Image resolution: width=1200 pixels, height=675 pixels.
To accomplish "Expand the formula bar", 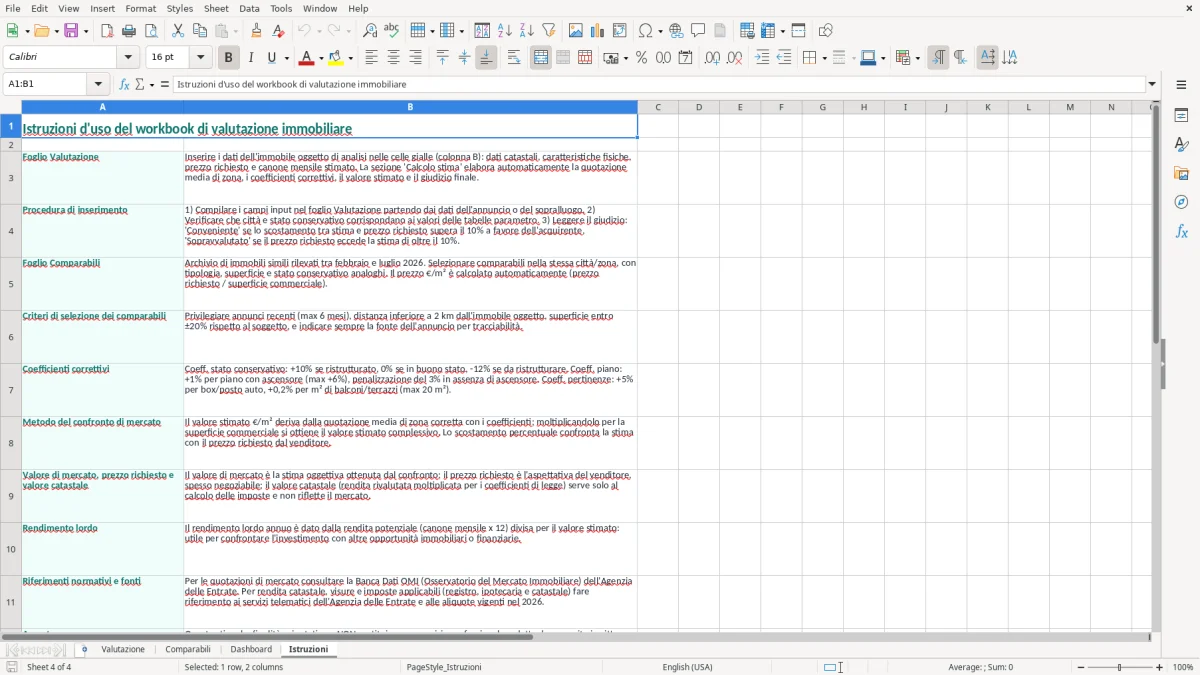I will (1152, 84).
